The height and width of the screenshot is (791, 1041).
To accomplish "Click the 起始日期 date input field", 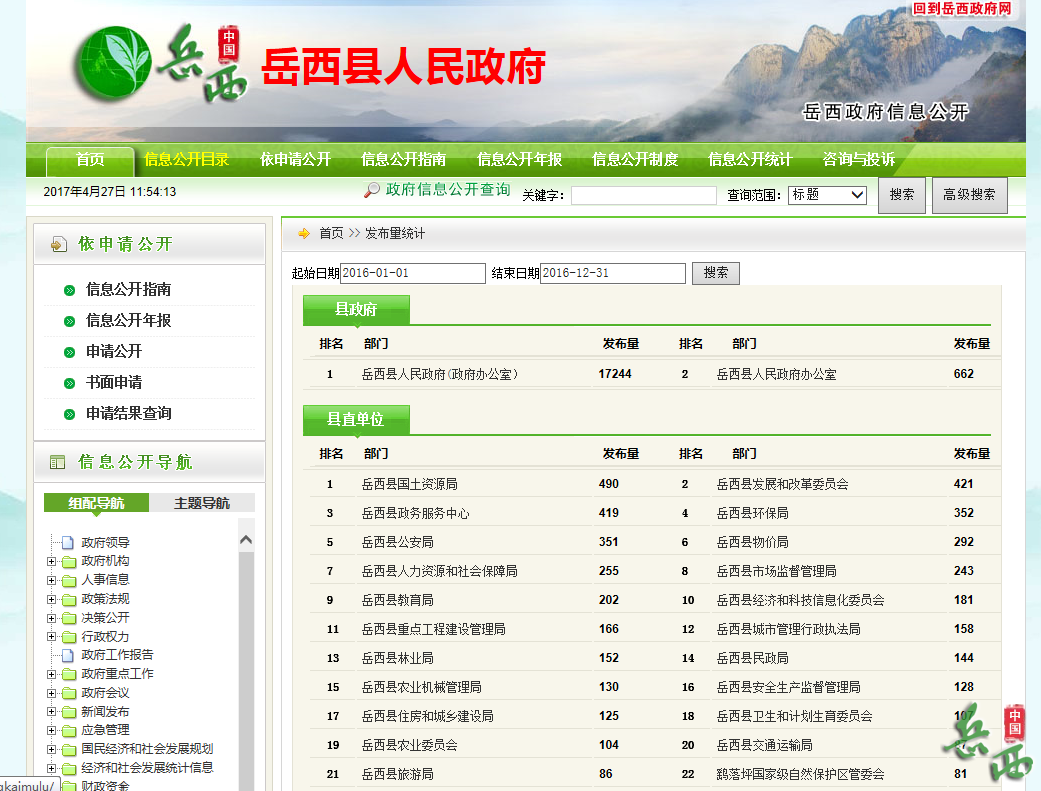I will click(412, 273).
